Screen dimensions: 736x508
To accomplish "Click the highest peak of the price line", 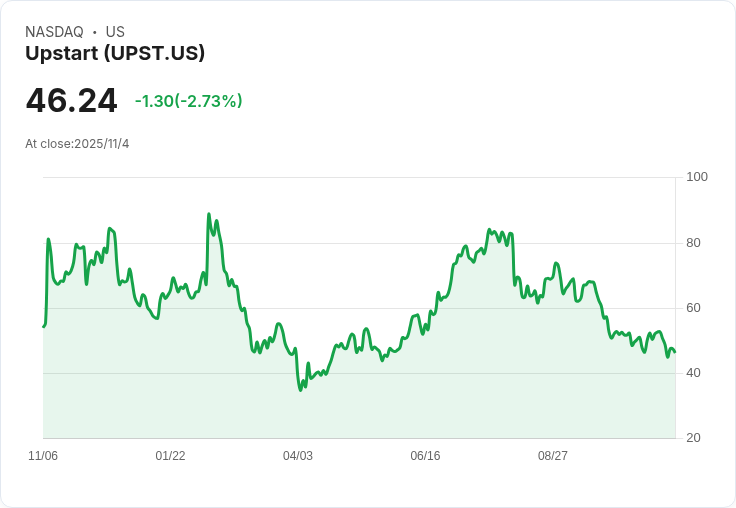I will (209, 214).
